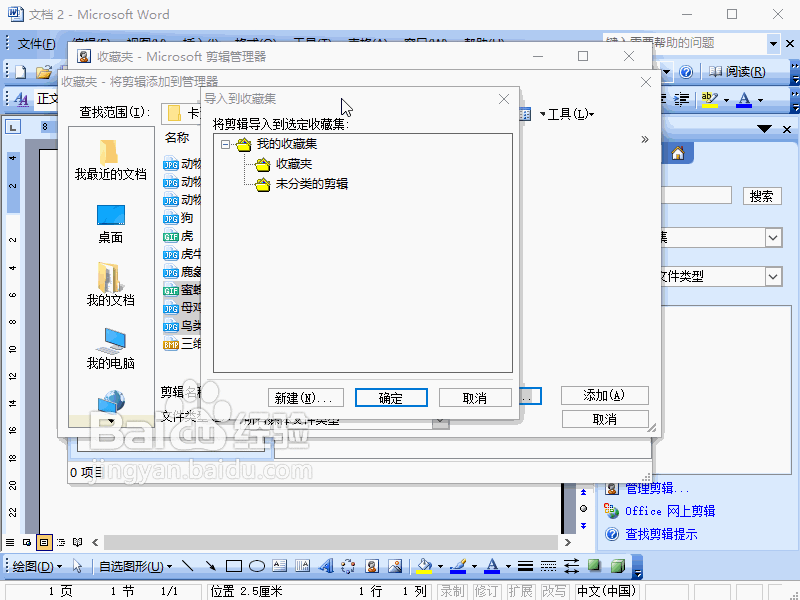
Task: Insert a vertical text box
Action: pyautogui.click(x=303, y=566)
